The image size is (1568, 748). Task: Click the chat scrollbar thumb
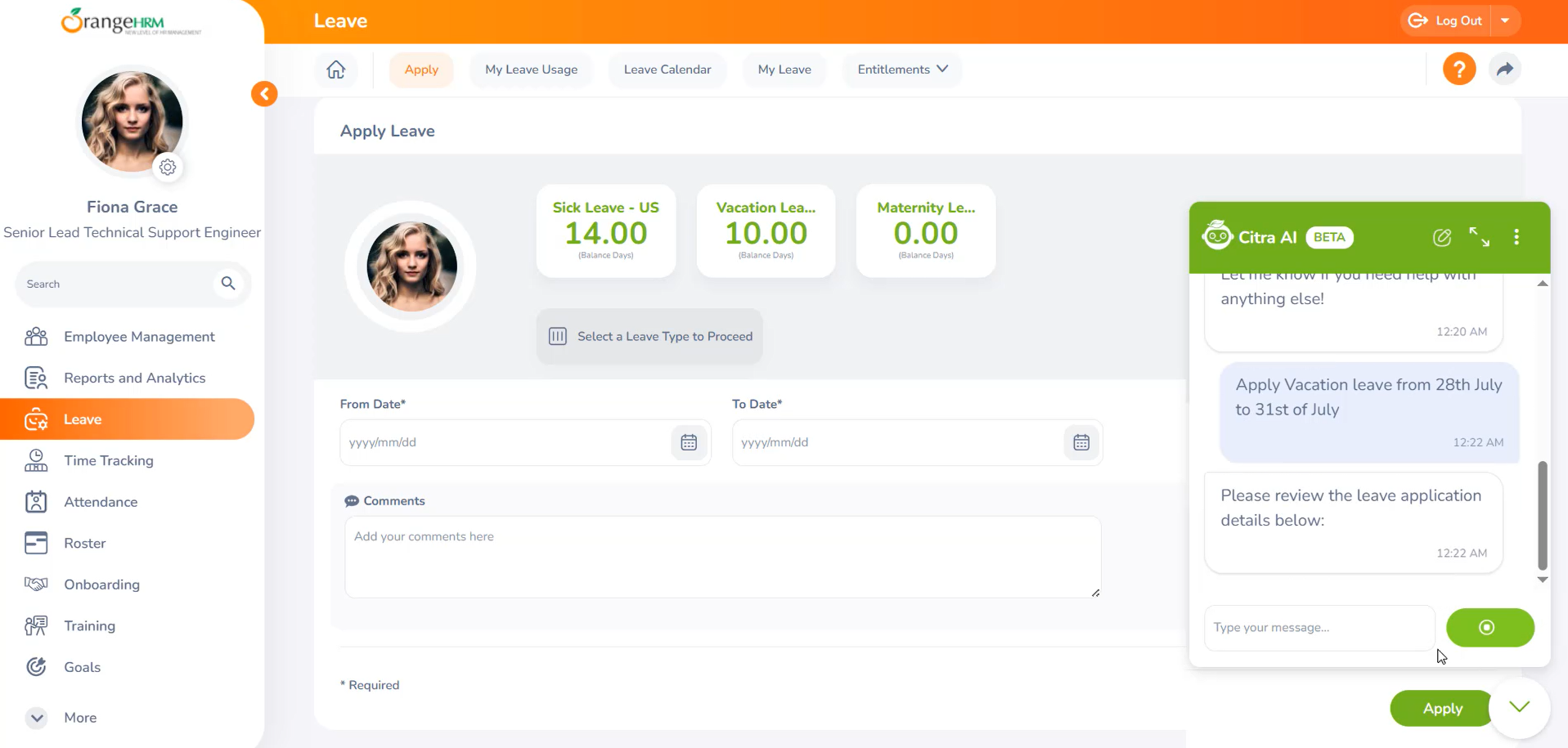click(x=1542, y=515)
